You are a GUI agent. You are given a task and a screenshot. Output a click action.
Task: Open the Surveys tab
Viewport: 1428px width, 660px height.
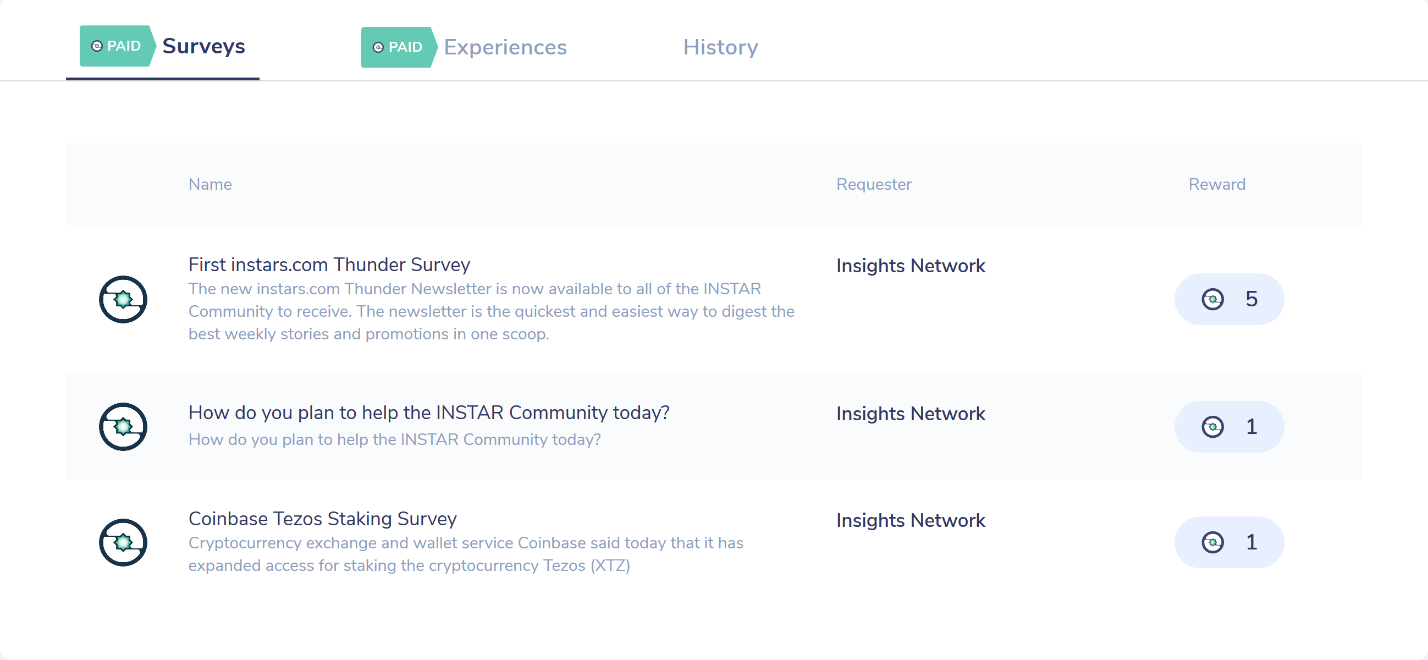[x=203, y=46]
